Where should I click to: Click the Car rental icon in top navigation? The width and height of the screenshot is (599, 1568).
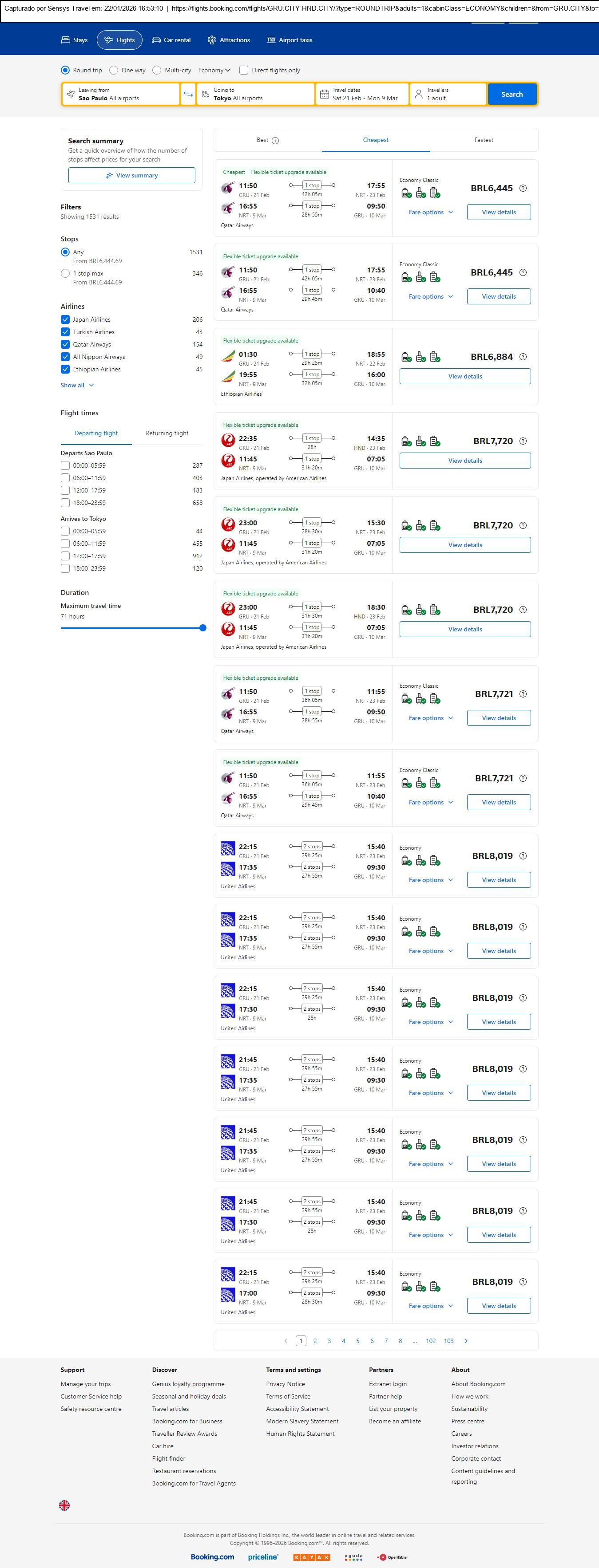pos(157,40)
